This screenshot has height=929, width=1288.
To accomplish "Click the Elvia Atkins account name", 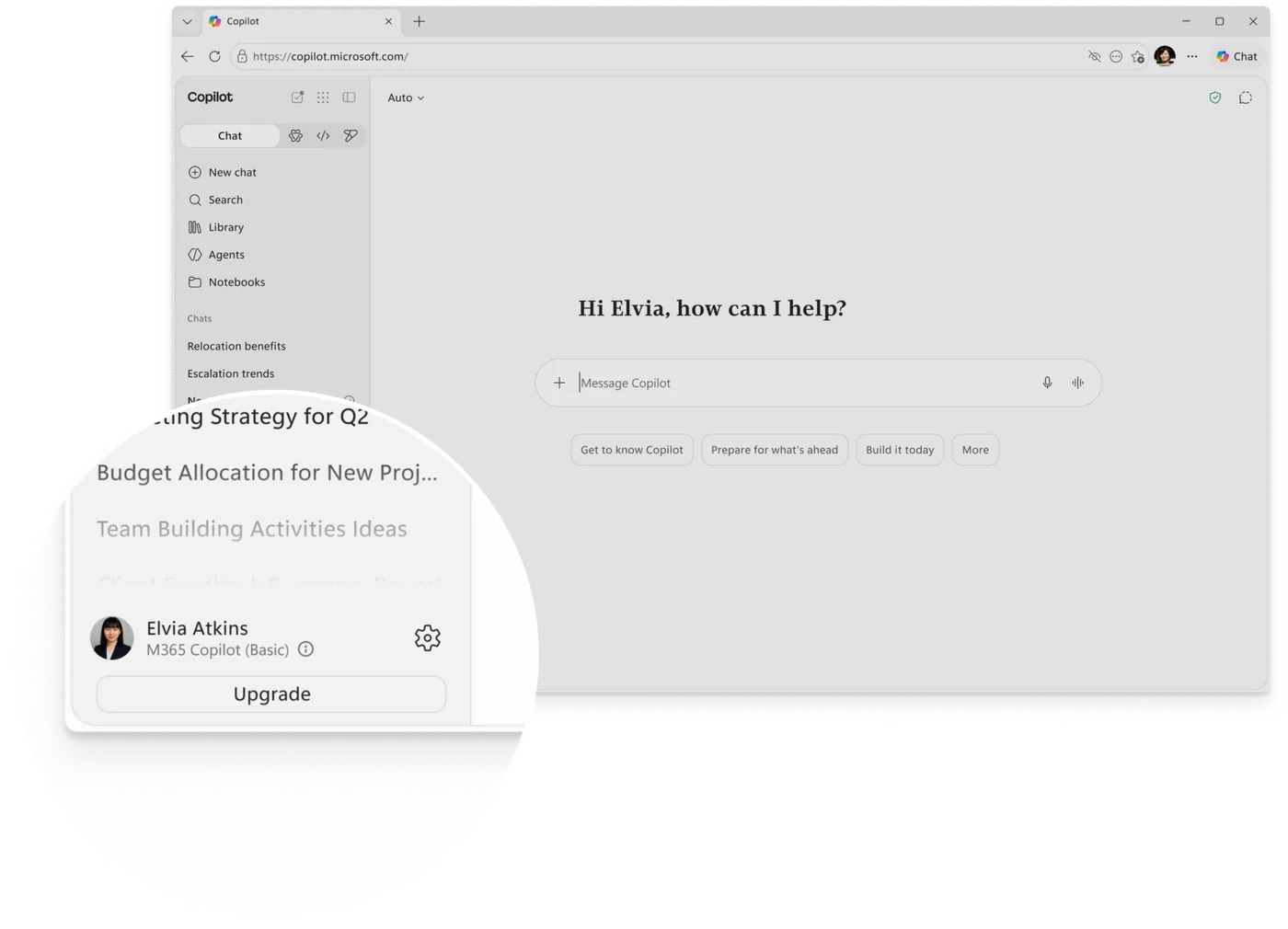I will pos(197,628).
